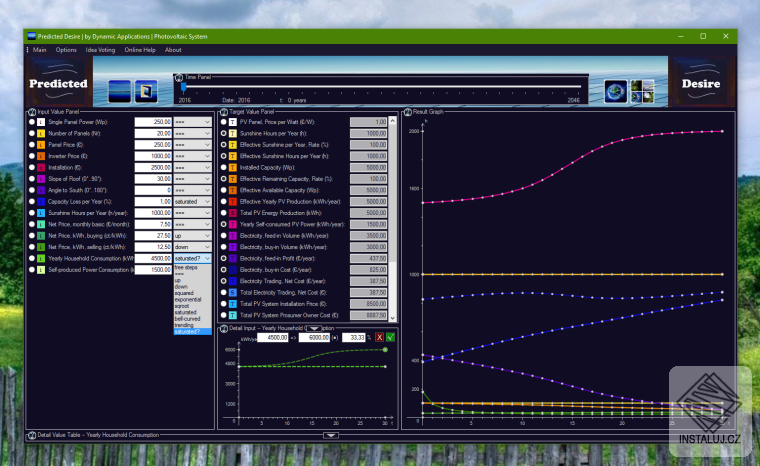The image size is (760, 466).
Task: Toggle the radio for PV Panel, Price per Watt
Action: [223, 122]
